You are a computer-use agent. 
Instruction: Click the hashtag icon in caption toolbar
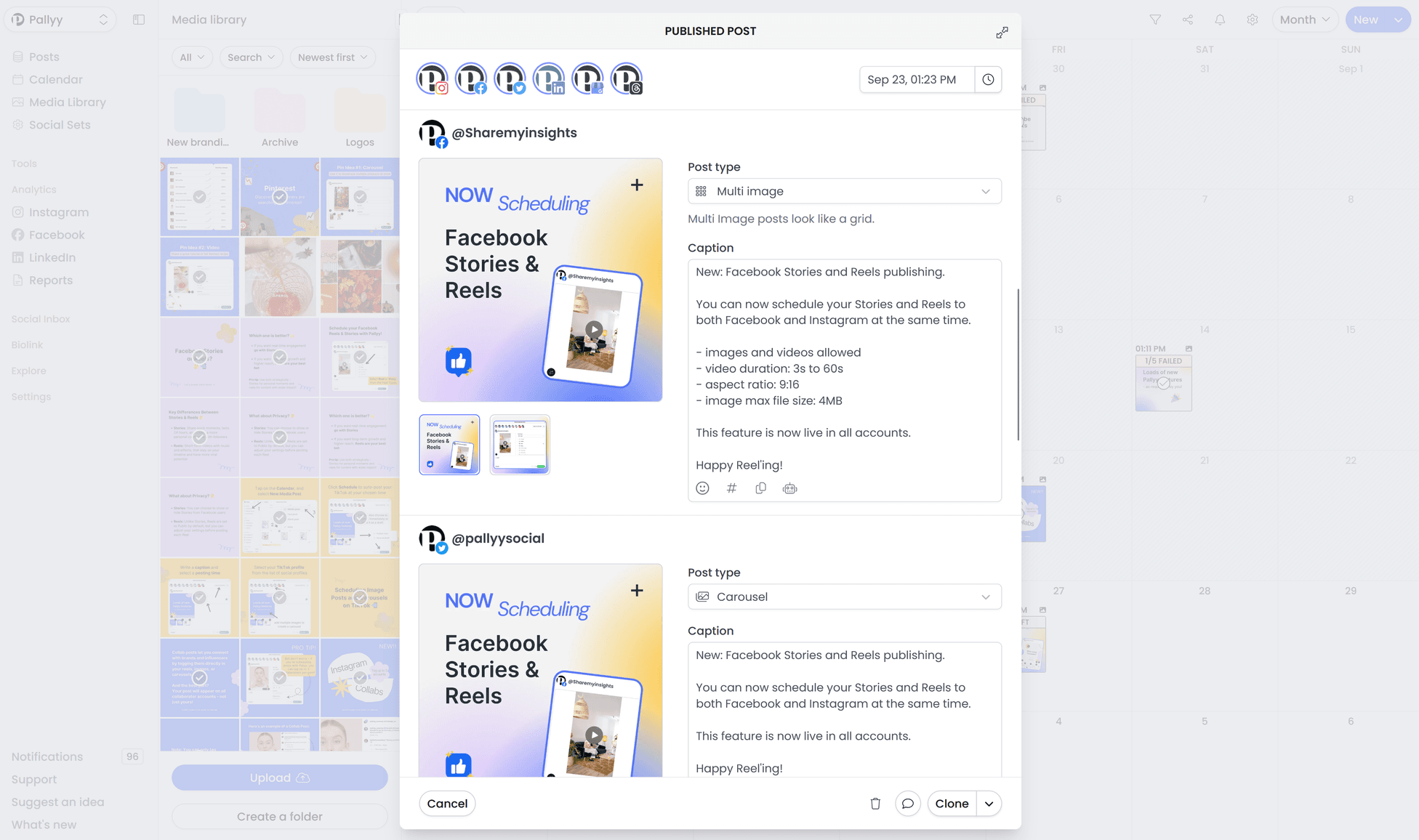coord(731,489)
